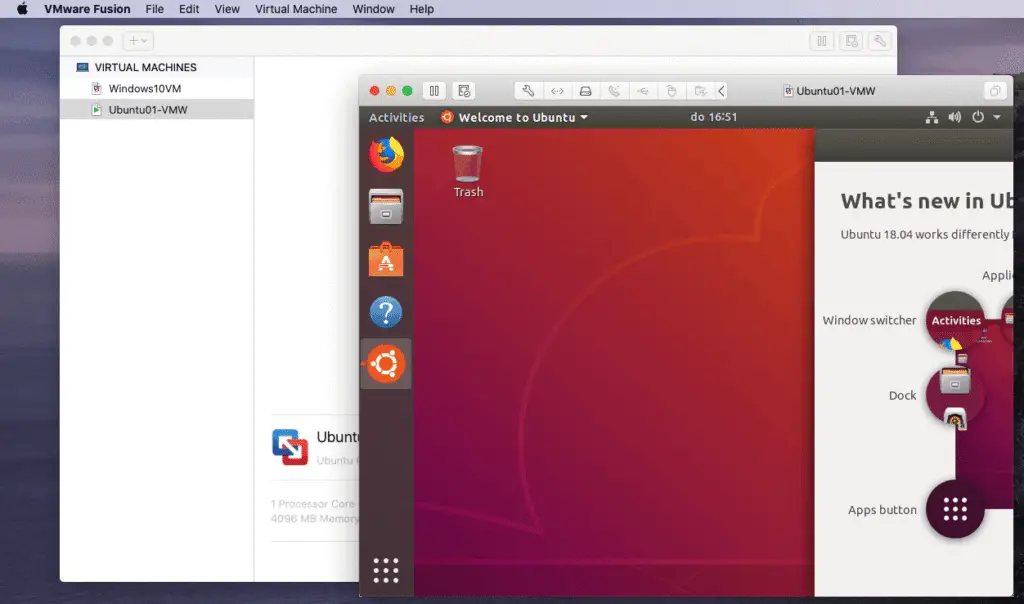Open the VMware Fusion application menu
1024x604 pixels.
(x=88, y=9)
